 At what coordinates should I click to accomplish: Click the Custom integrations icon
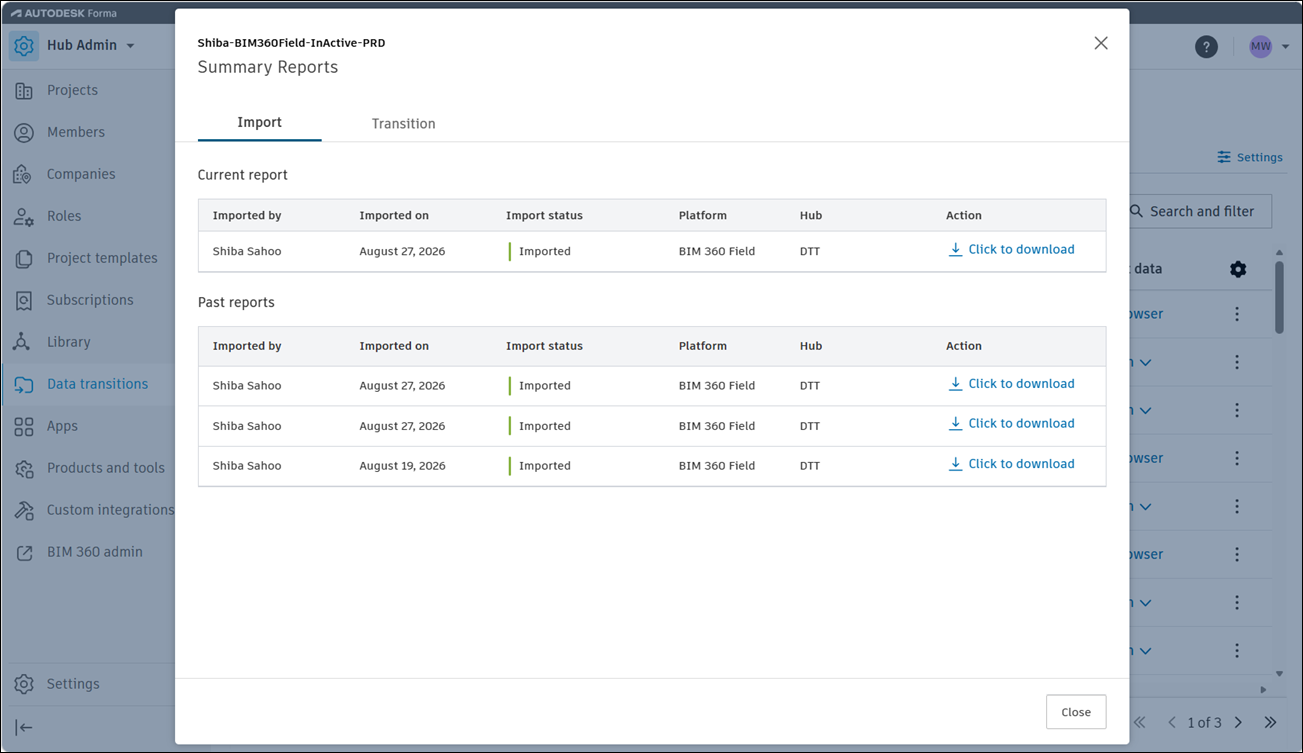pos(24,510)
